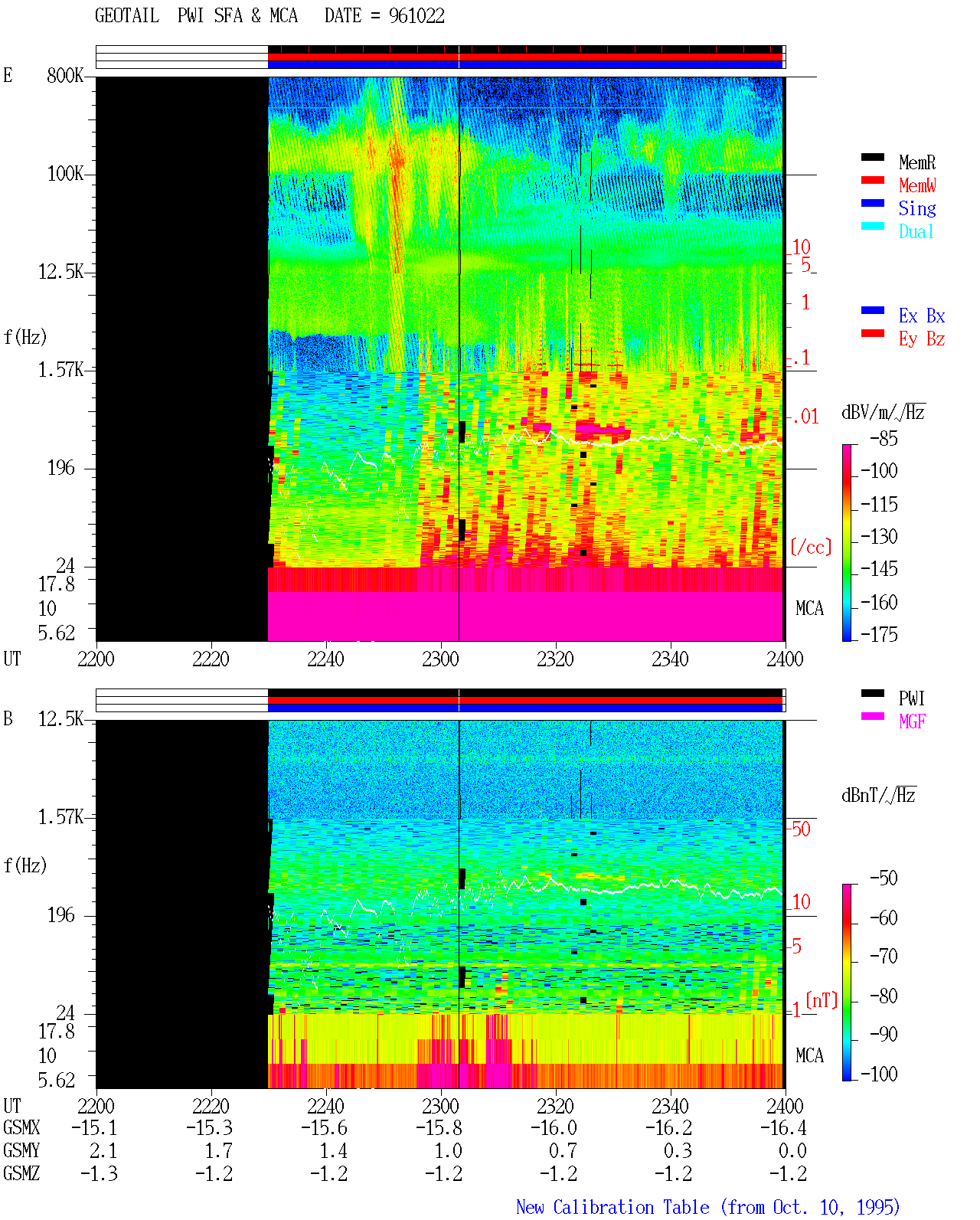Screen dimensions: 980x1220
Task: Click the '-85' color scale value
Action: 884,439
